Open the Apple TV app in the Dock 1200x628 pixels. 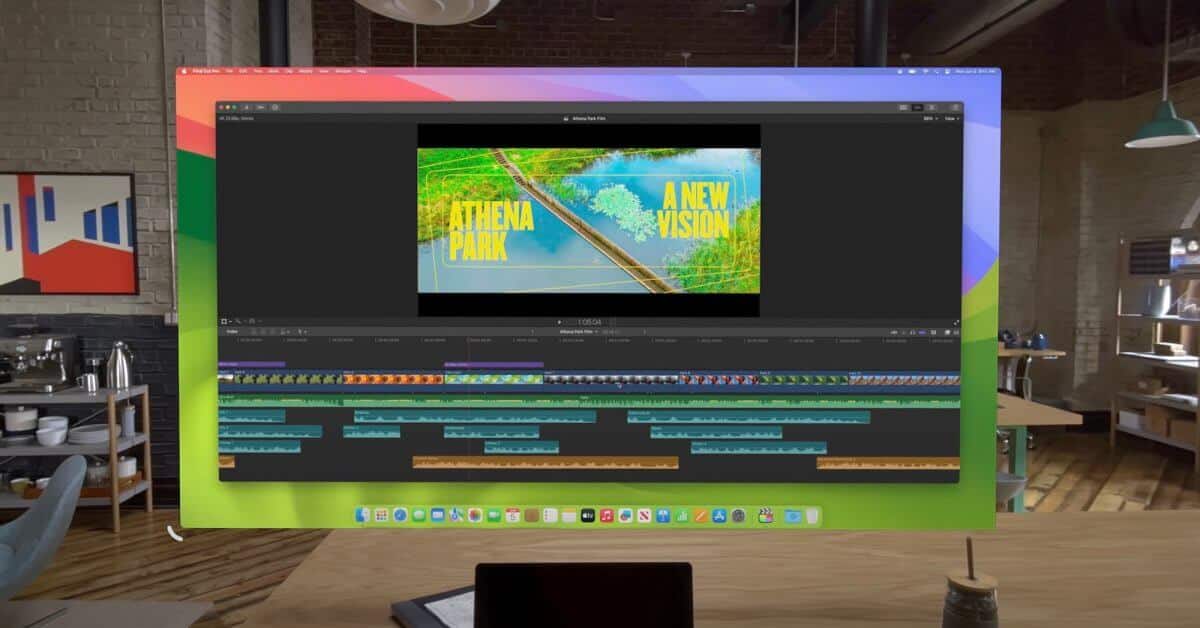pos(588,516)
